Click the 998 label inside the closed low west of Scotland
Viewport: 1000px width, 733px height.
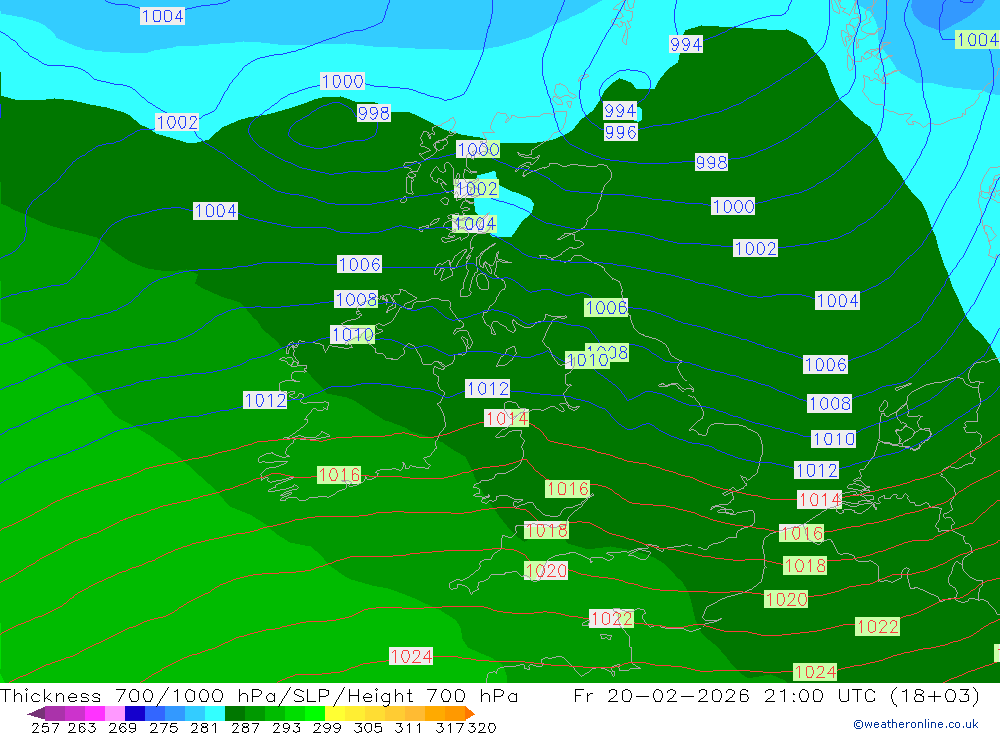pos(374,113)
